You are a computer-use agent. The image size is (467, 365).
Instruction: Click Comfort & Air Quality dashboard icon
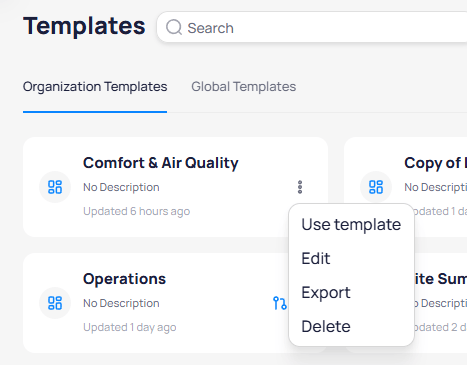pos(55,187)
